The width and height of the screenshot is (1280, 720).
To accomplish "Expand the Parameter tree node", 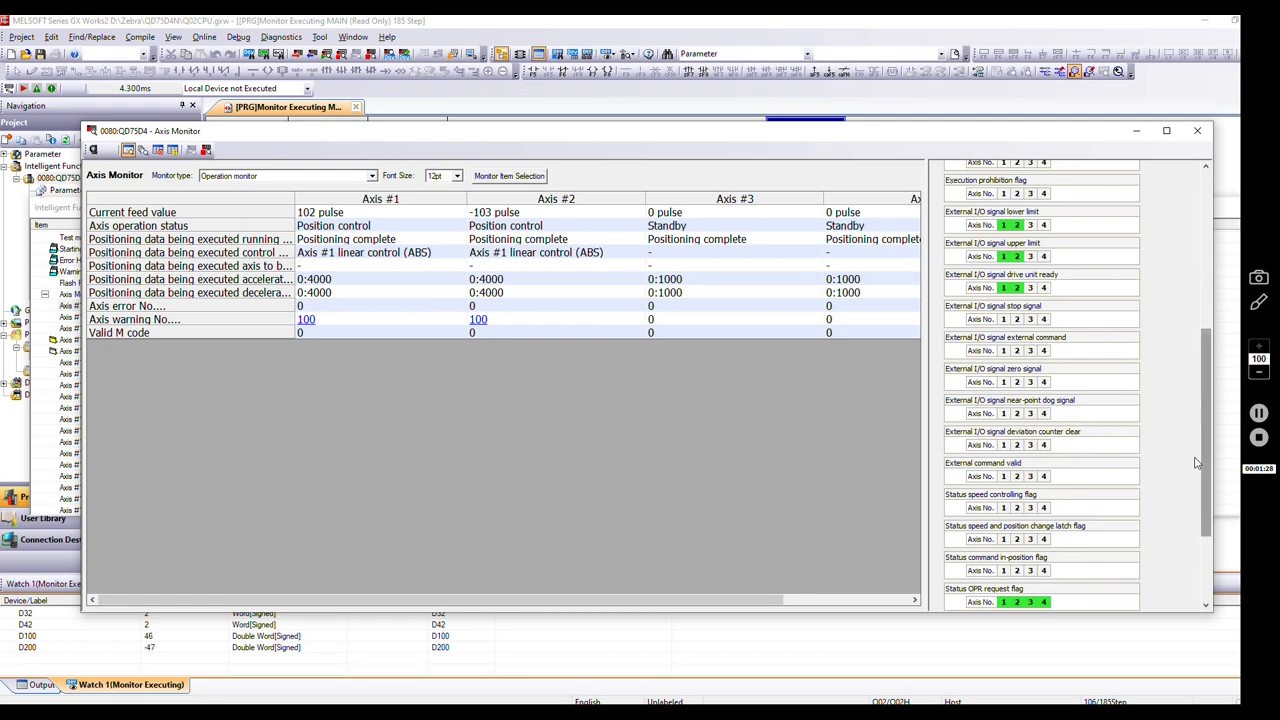I will 5,154.
